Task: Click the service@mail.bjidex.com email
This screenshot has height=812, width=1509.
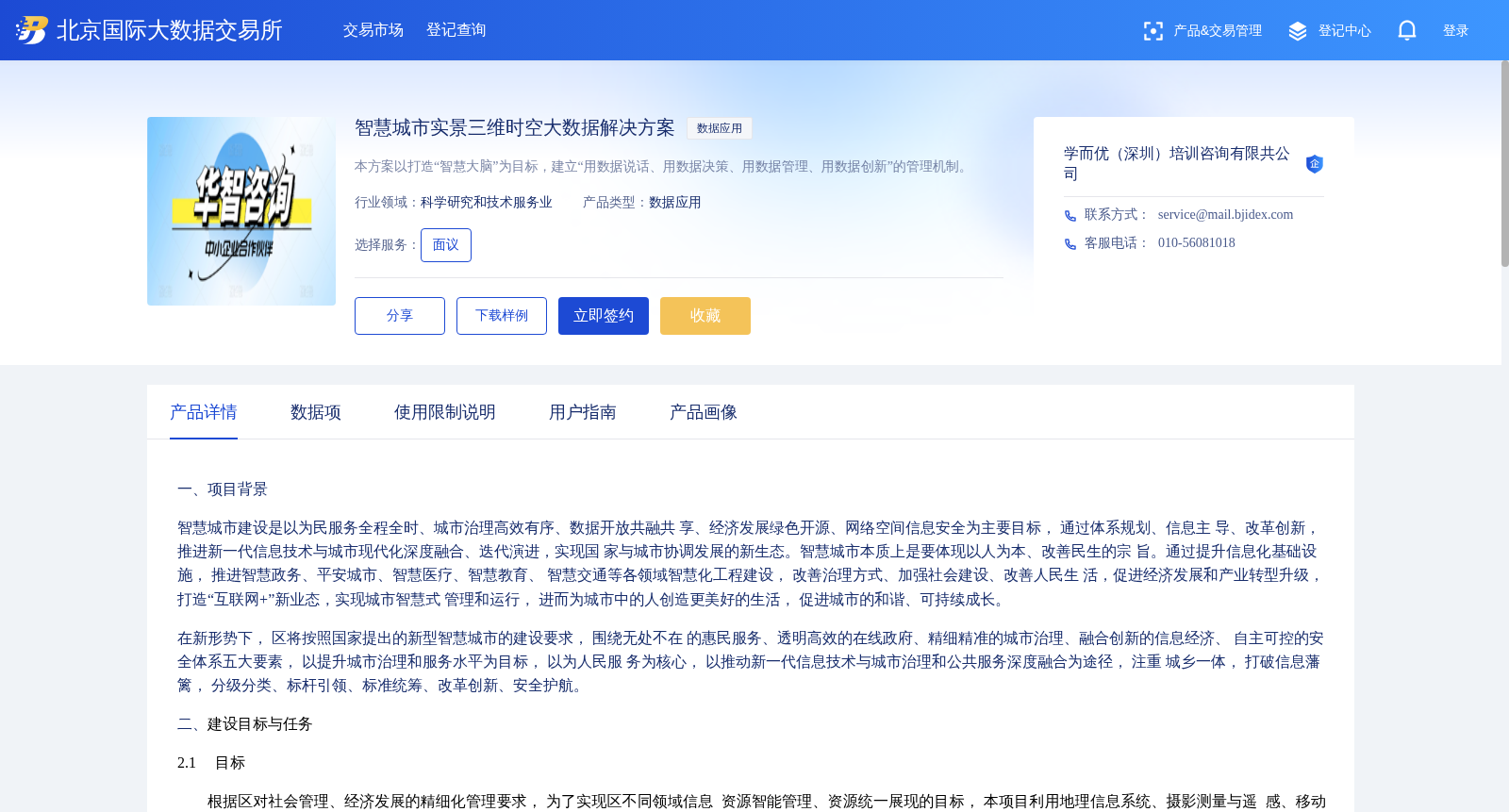Action: (x=1225, y=215)
